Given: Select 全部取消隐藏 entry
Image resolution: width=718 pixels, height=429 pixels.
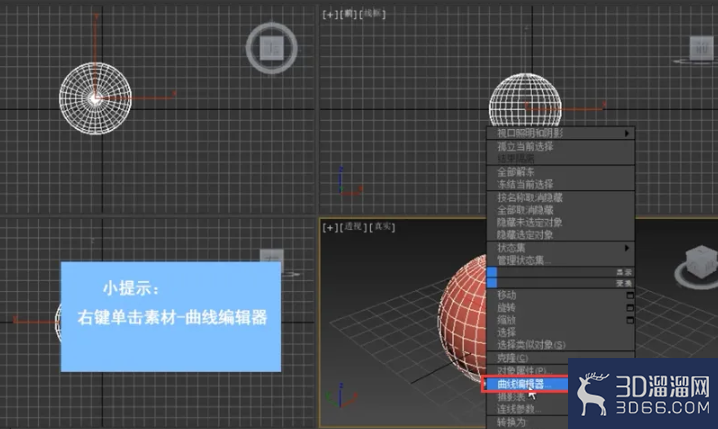Looking at the screenshot, I should tap(525, 210).
